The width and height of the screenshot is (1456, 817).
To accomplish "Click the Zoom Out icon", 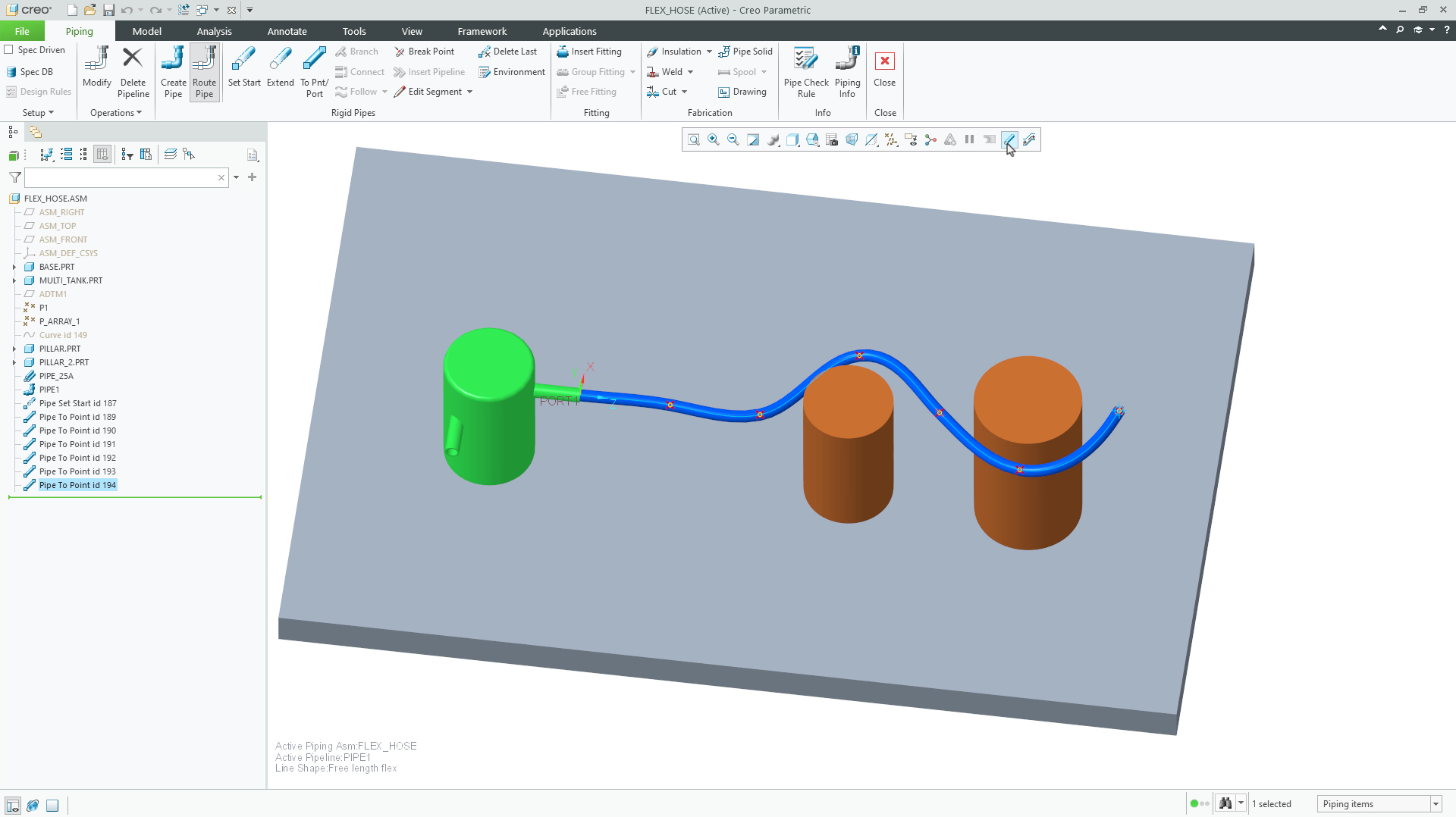I will pyautogui.click(x=733, y=139).
